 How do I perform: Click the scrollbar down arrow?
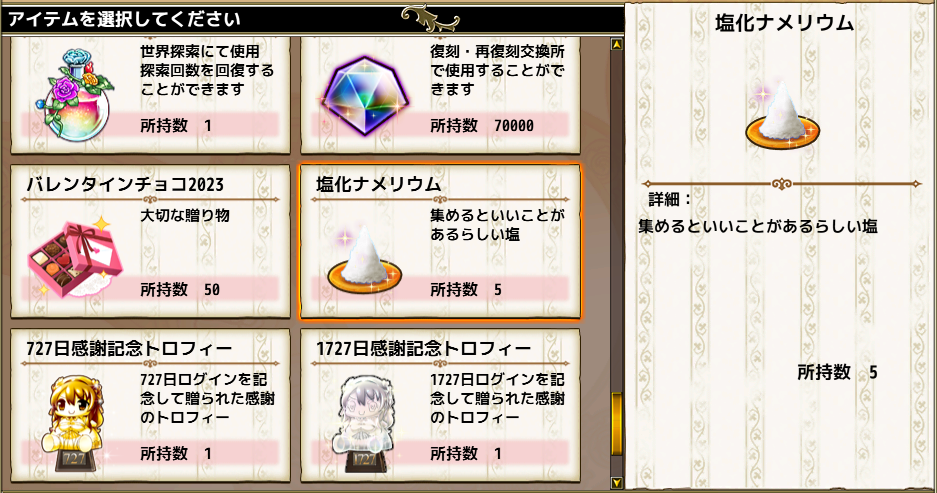click(617, 482)
